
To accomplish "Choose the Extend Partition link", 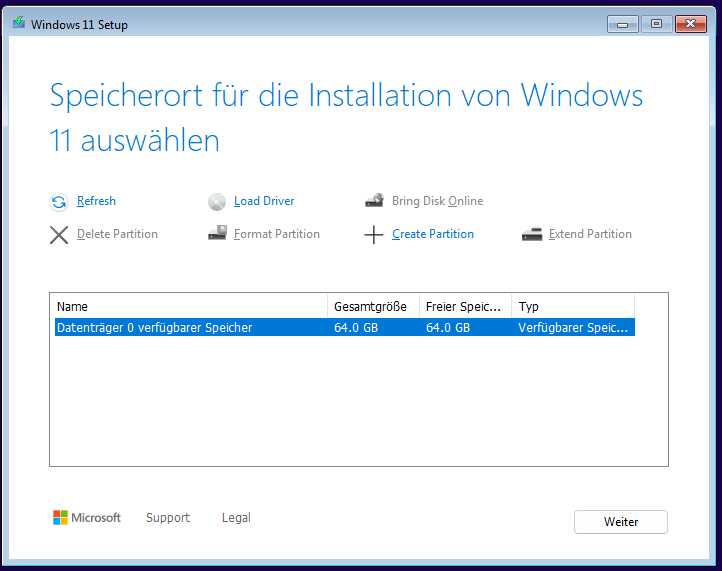I will click(590, 234).
